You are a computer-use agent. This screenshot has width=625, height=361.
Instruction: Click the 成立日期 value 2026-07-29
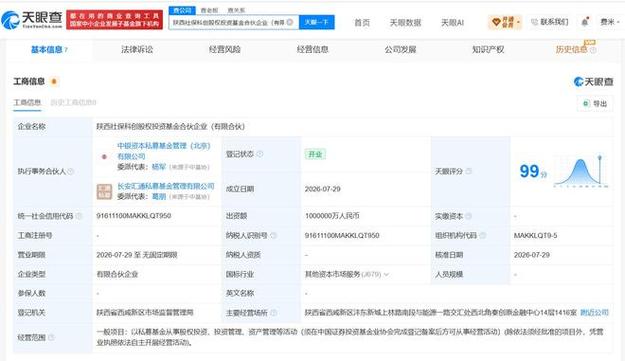pyautogui.click(x=322, y=189)
